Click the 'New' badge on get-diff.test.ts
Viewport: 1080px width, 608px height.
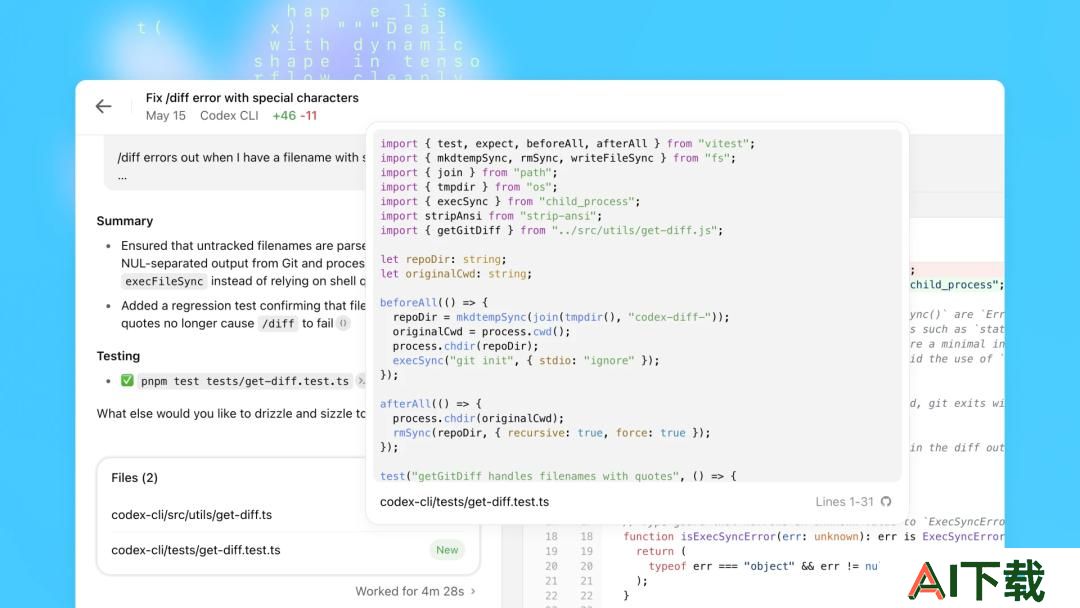447,549
